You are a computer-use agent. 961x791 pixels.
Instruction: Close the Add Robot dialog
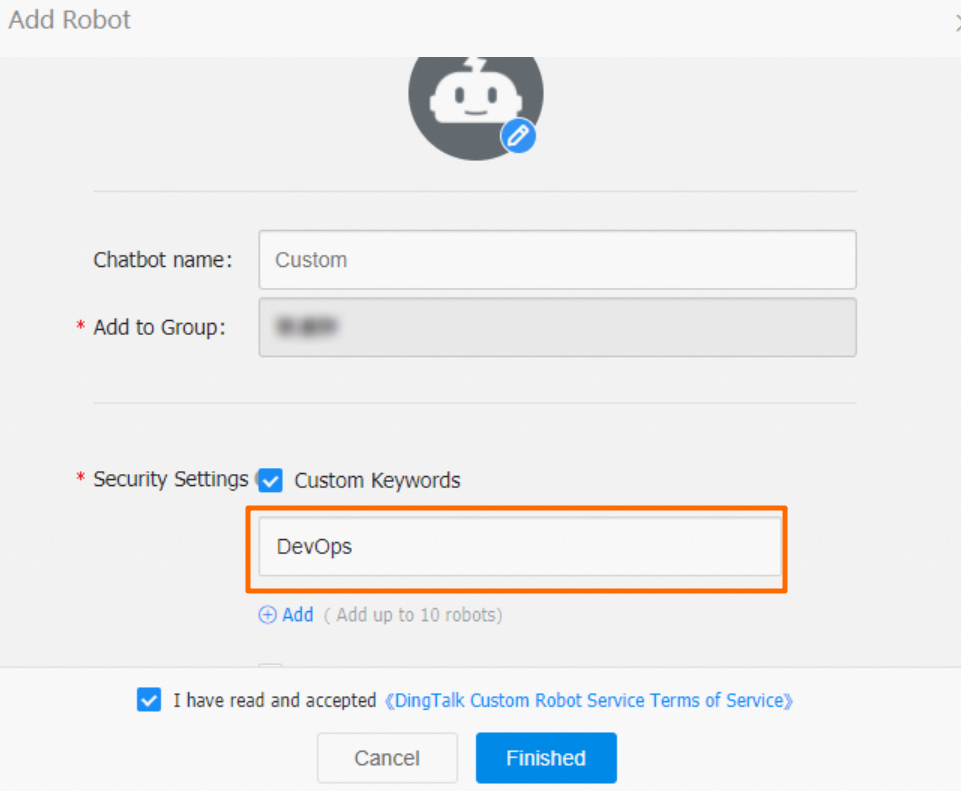click(957, 23)
